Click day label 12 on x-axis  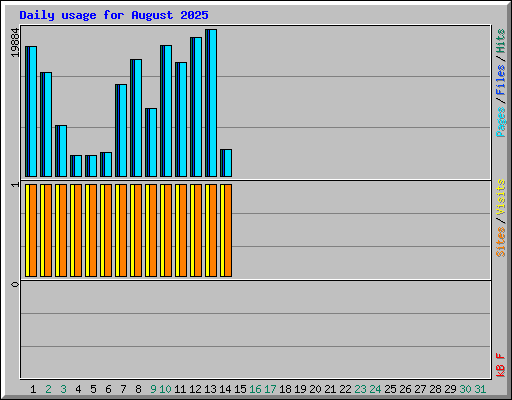click(195, 389)
